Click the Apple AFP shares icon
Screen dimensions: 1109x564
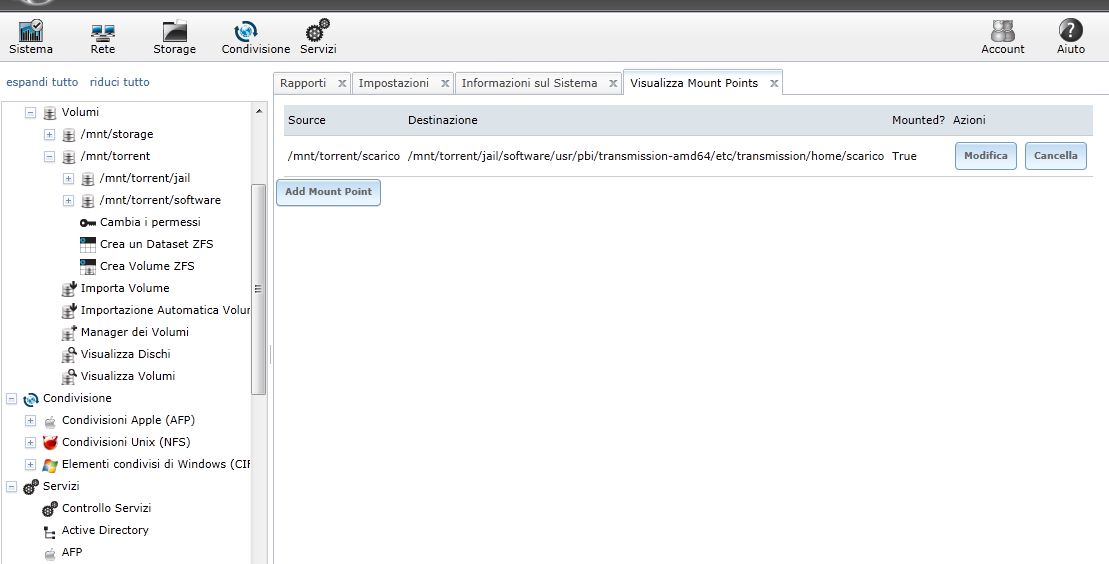(x=50, y=422)
